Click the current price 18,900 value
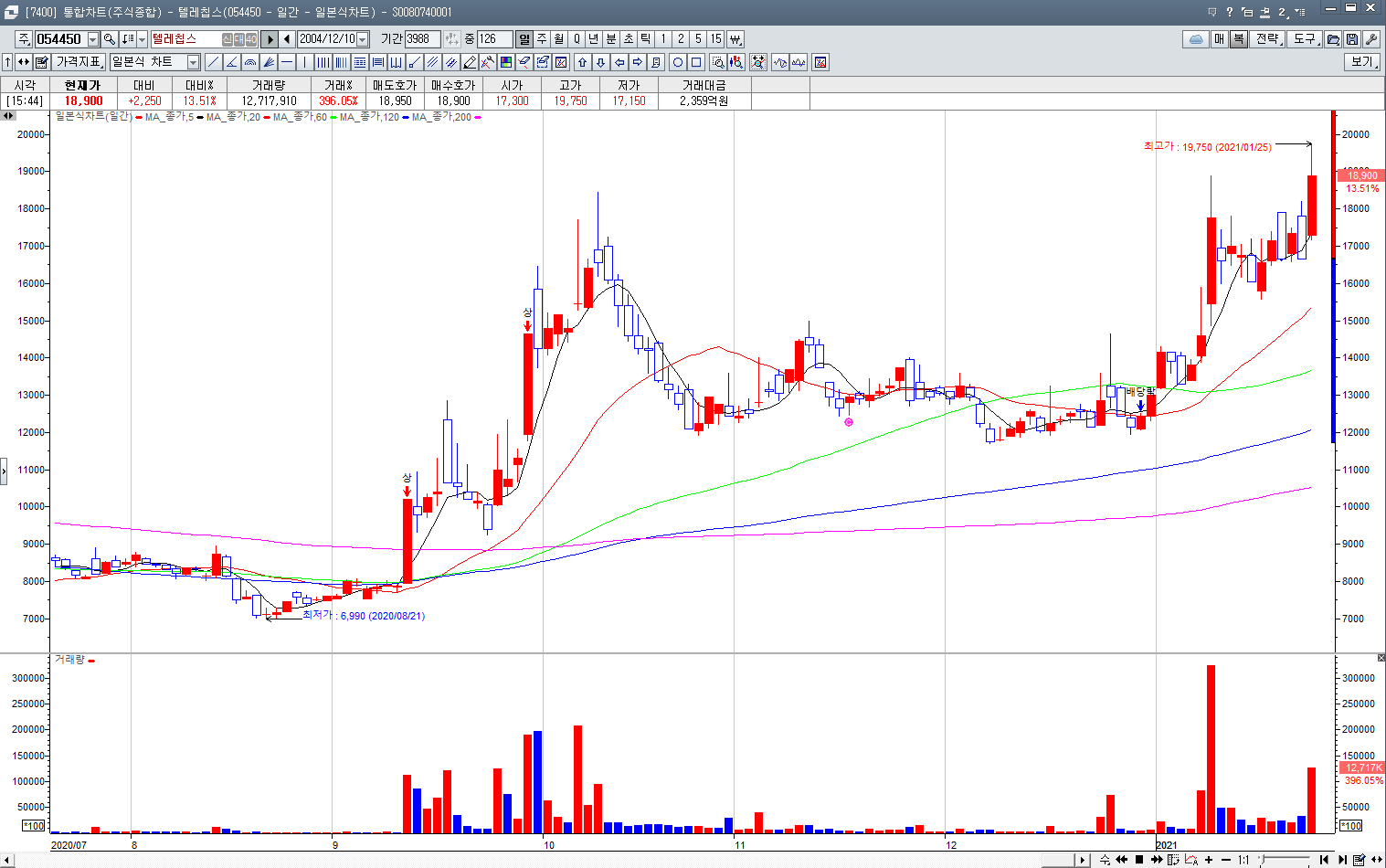 [83, 101]
